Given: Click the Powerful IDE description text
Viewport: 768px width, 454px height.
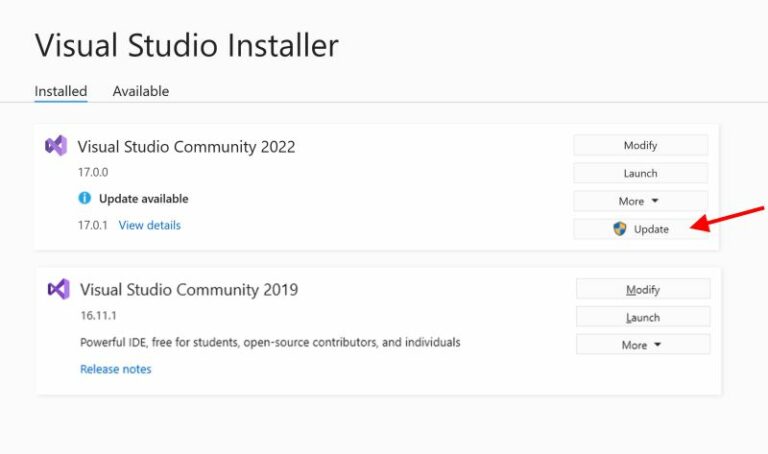Looking at the screenshot, I should [x=270, y=342].
